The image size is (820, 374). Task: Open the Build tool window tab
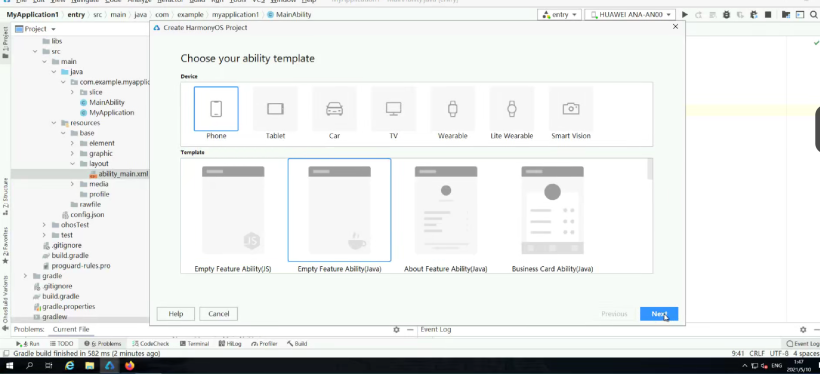[x=297, y=344]
